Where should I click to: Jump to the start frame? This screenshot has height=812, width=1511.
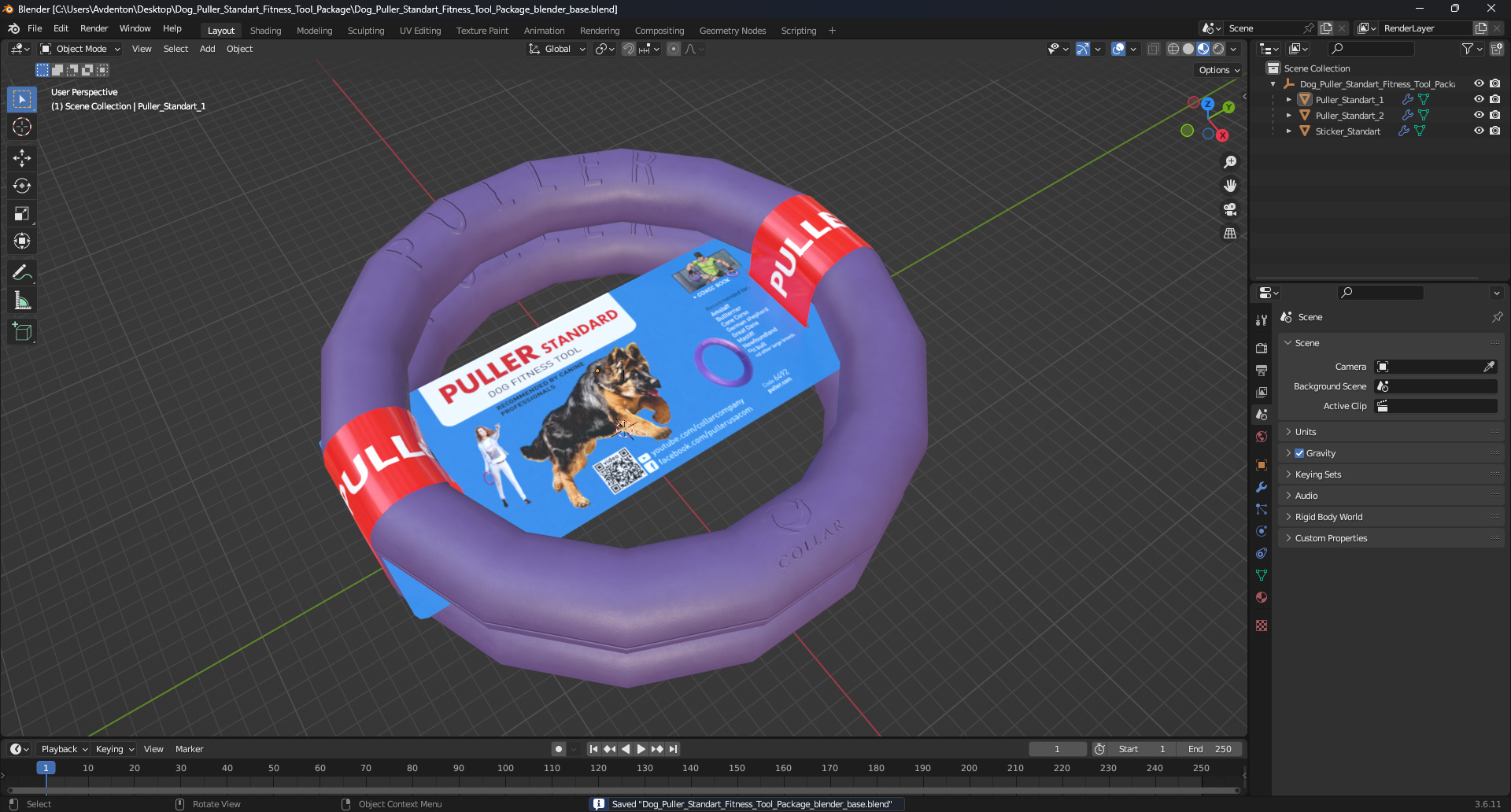[x=593, y=749]
